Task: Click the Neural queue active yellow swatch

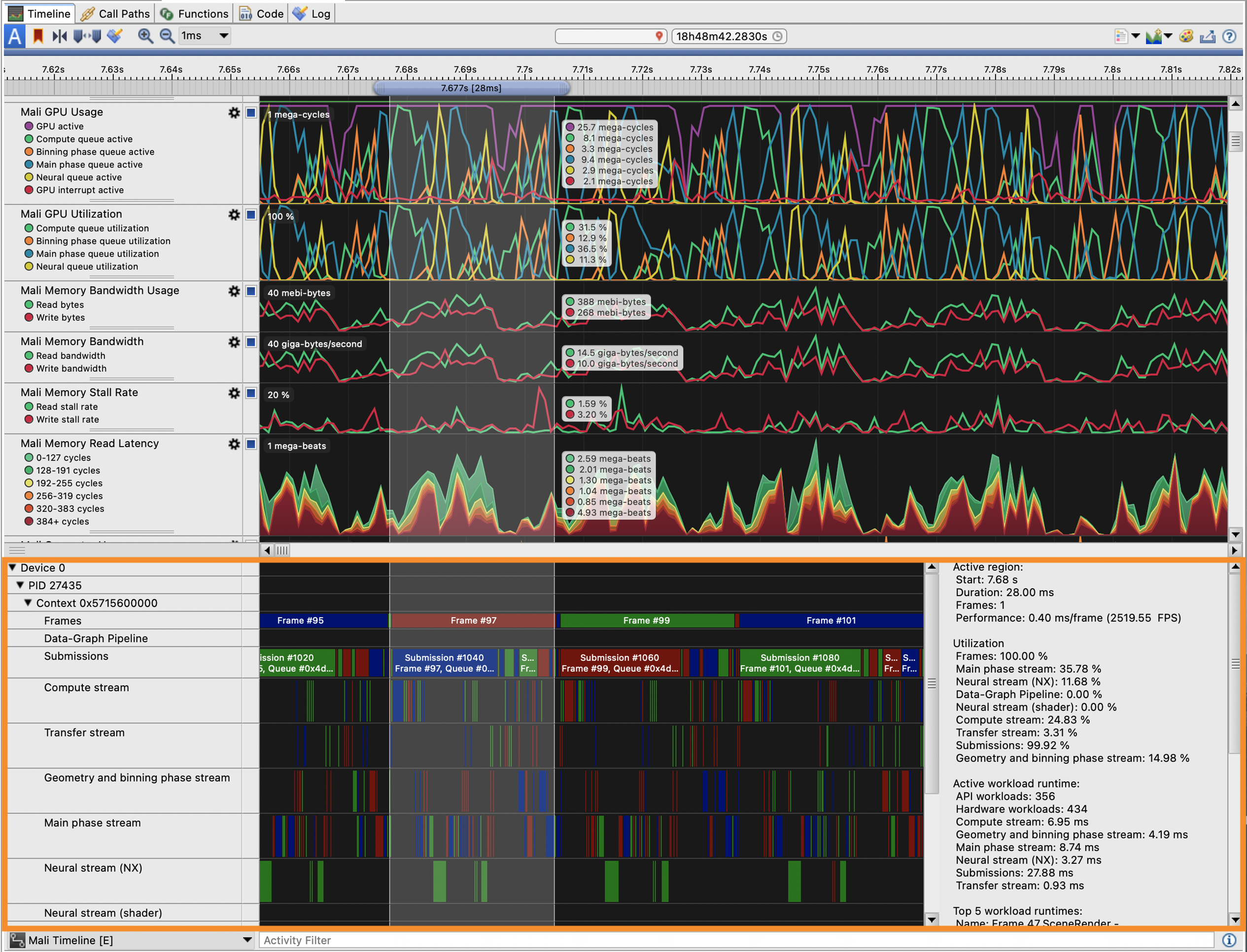Action: (x=29, y=177)
